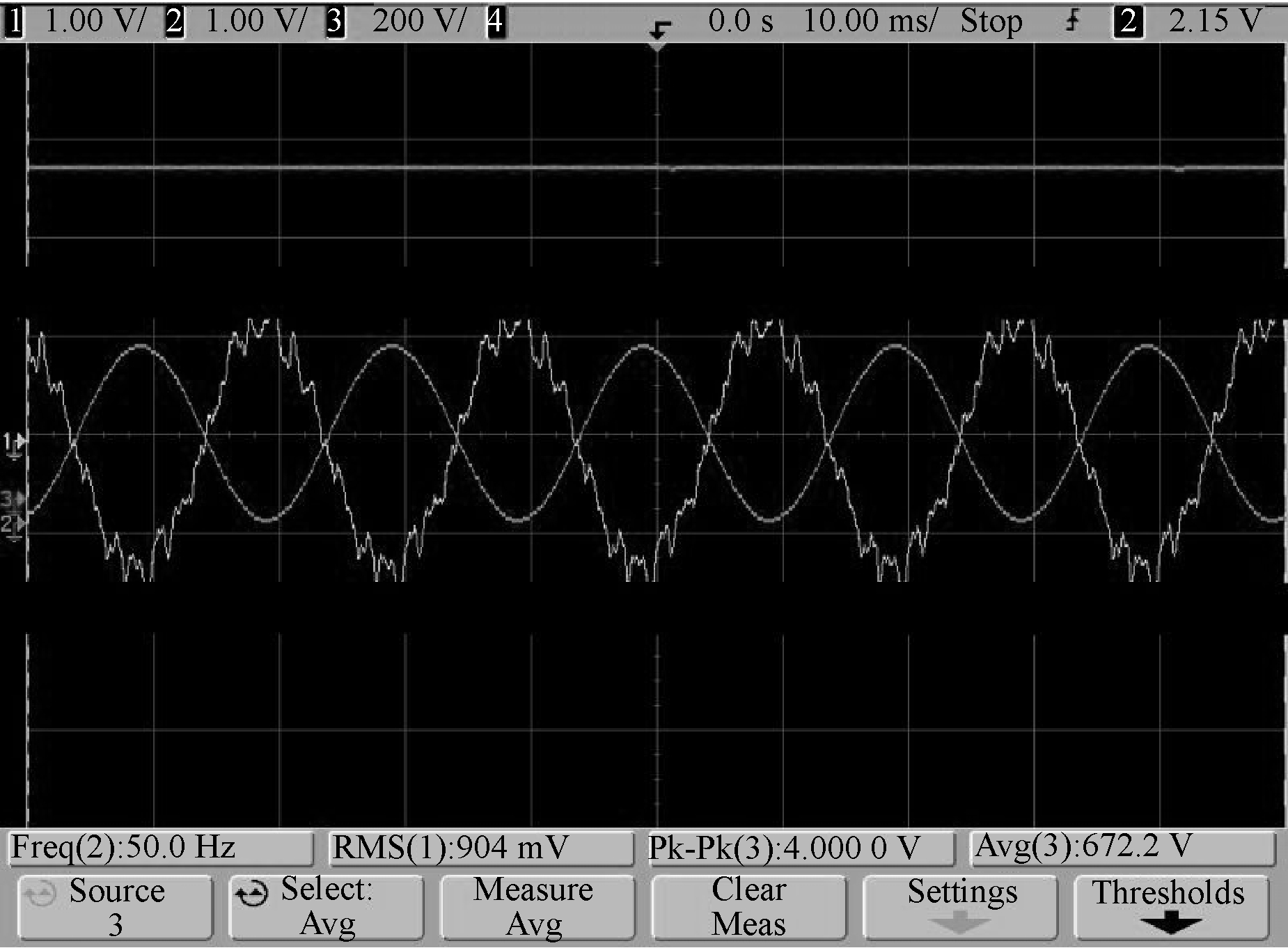This screenshot has height=948, width=1288.
Task: Click the channel 1 indicator badge
Action: pyautogui.click(x=13, y=21)
